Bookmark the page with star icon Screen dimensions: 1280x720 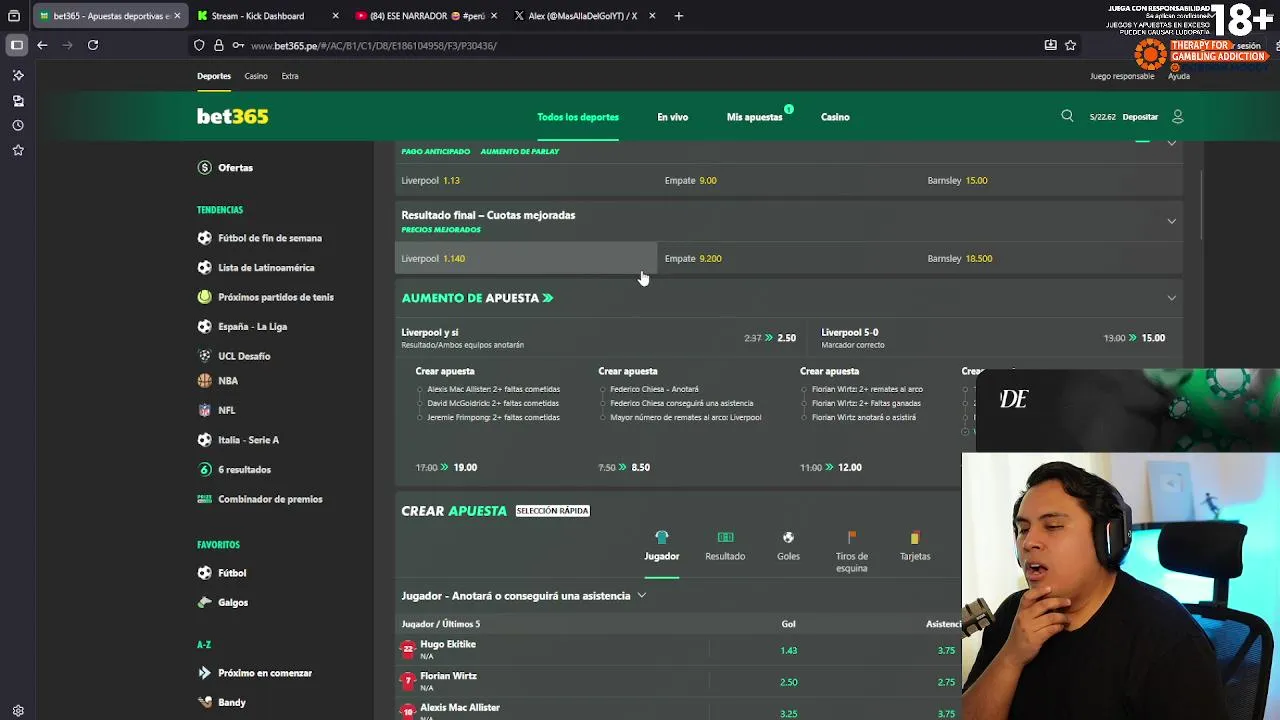point(1071,45)
